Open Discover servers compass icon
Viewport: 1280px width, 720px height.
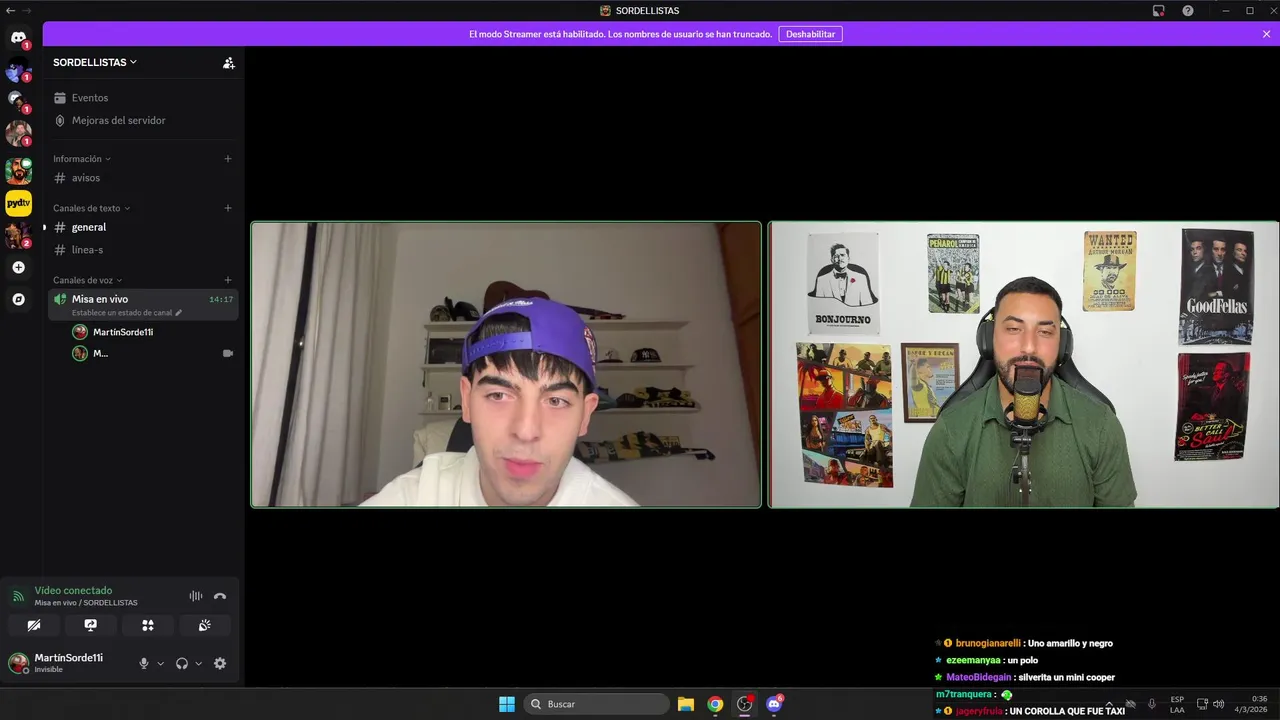click(18, 299)
